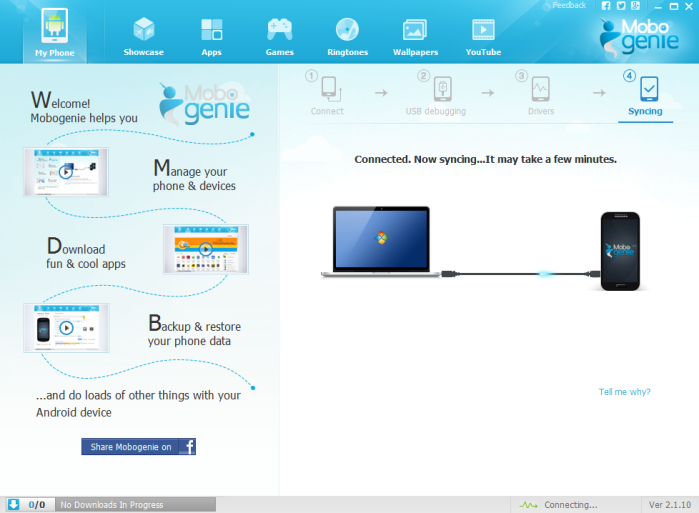Click the phone illustration

point(620,251)
